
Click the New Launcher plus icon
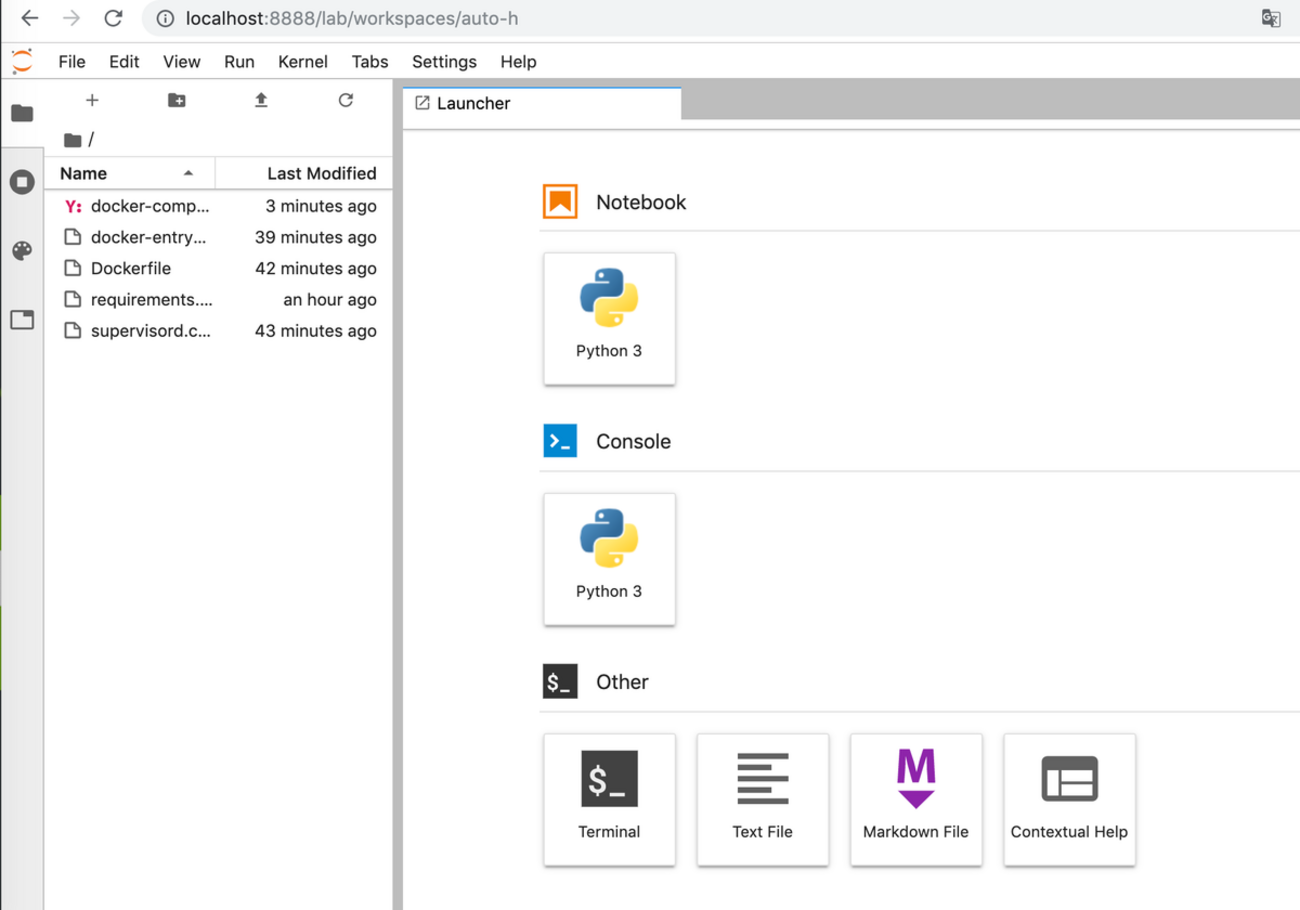point(92,100)
